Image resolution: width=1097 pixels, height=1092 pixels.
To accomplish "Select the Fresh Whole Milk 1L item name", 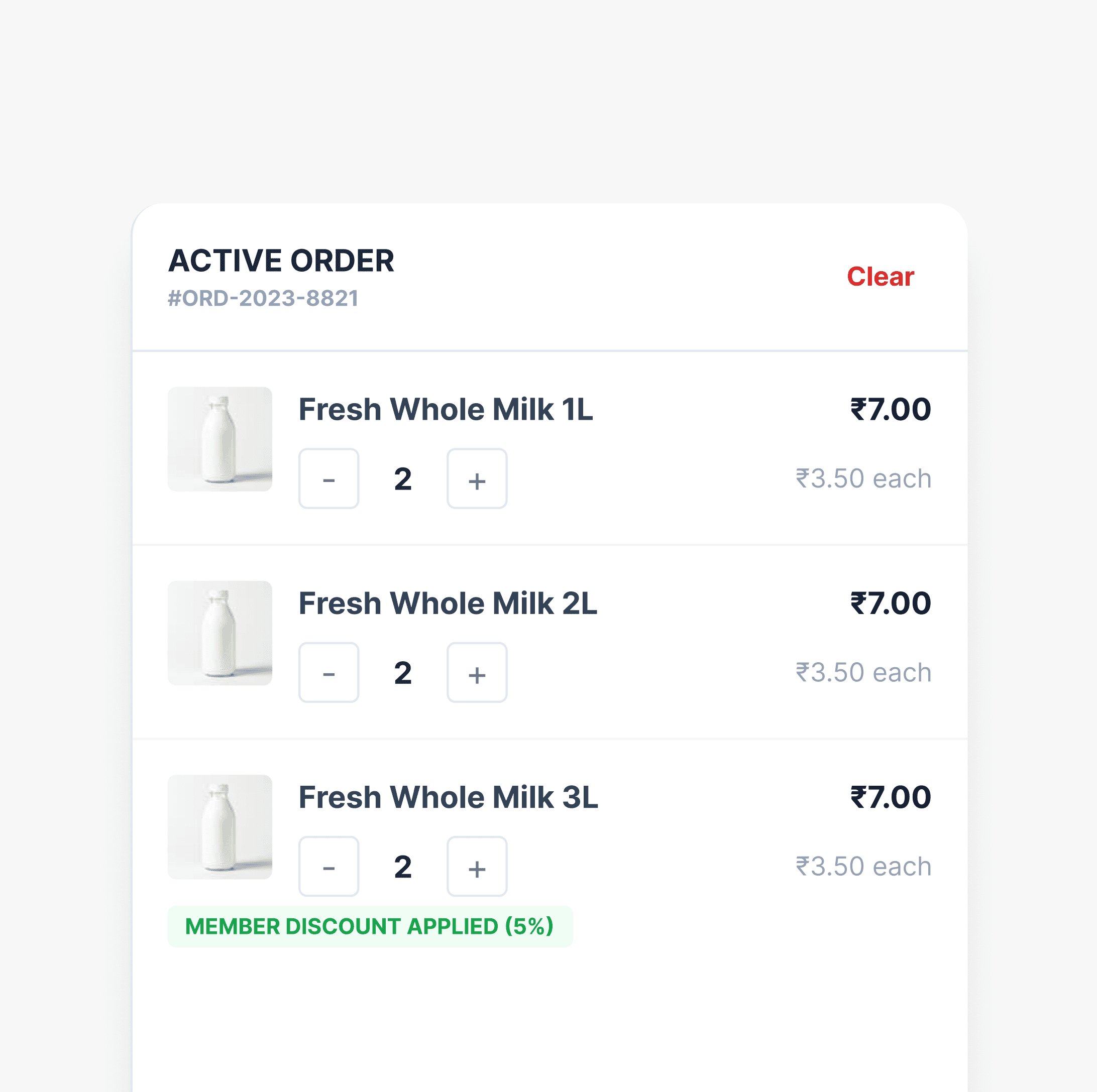I will [x=446, y=410].
